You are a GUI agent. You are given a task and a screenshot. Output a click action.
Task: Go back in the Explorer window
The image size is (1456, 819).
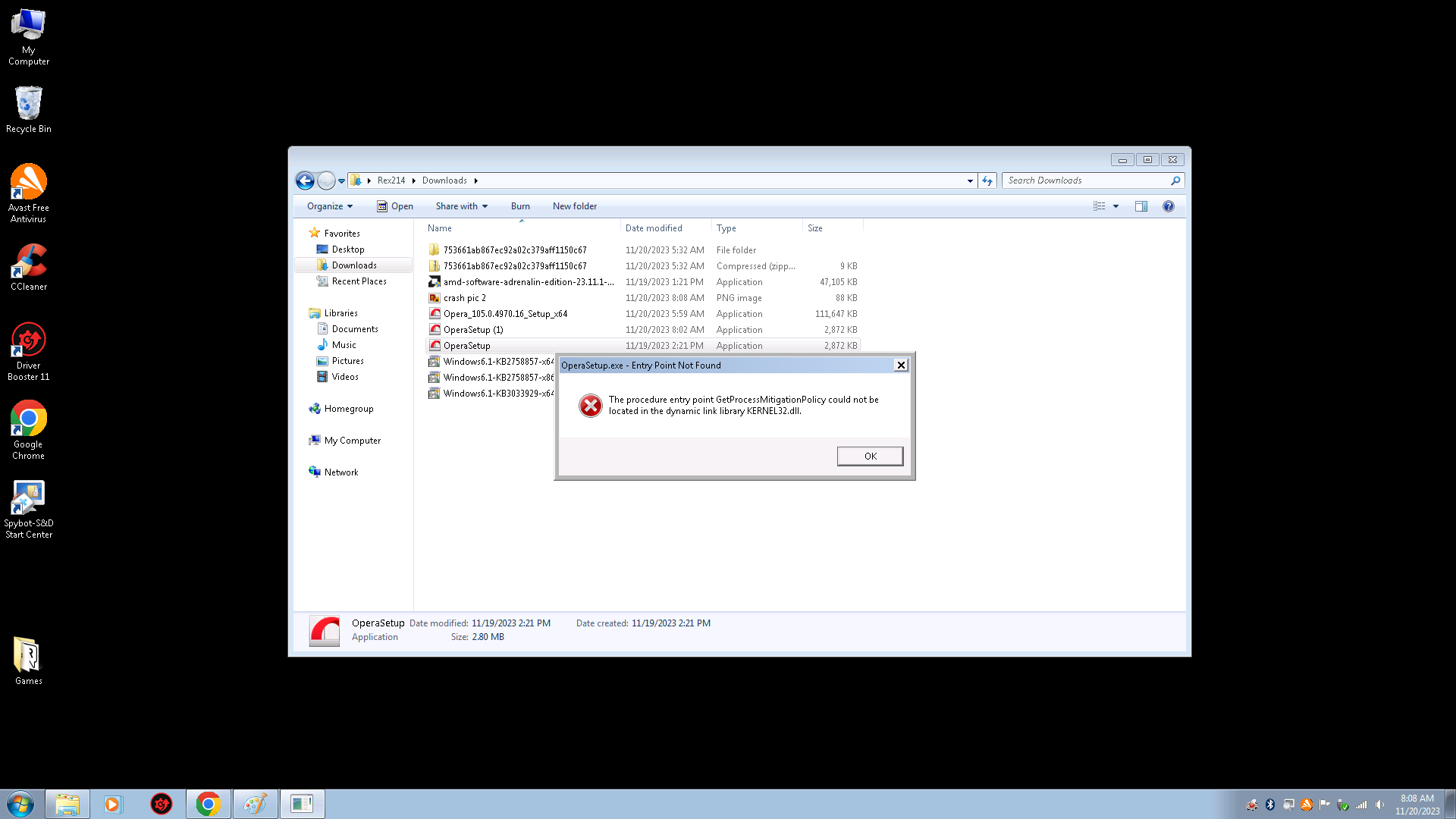(x=305, y=180)
